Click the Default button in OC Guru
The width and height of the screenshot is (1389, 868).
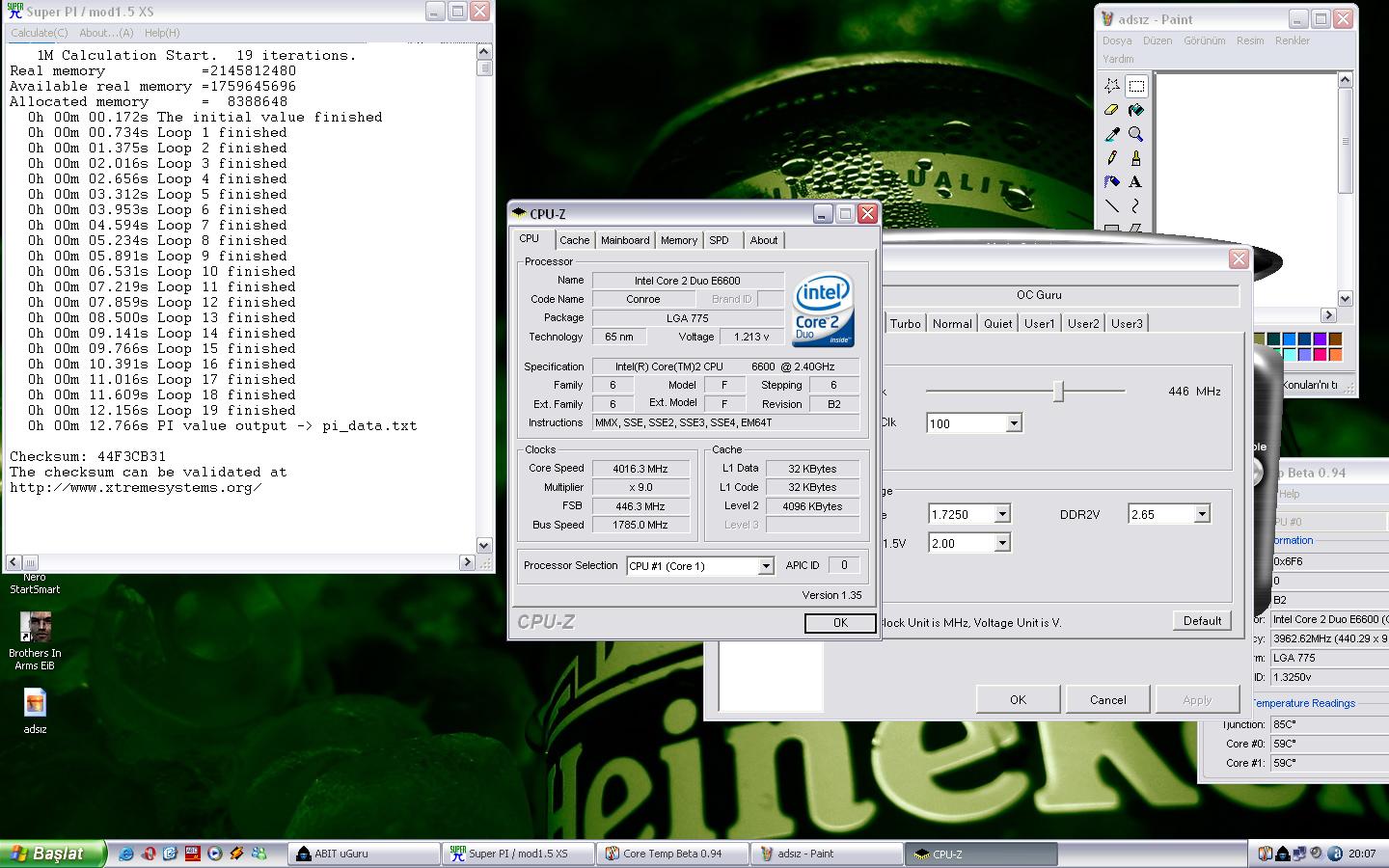(1202, 621)
